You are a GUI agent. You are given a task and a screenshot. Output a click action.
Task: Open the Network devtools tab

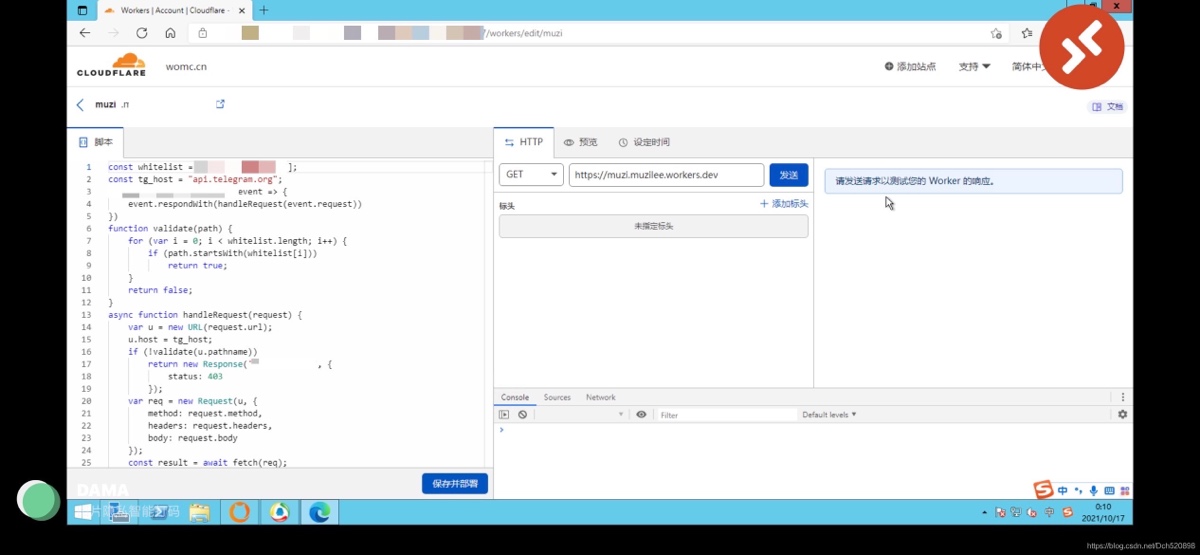point(601,397)
